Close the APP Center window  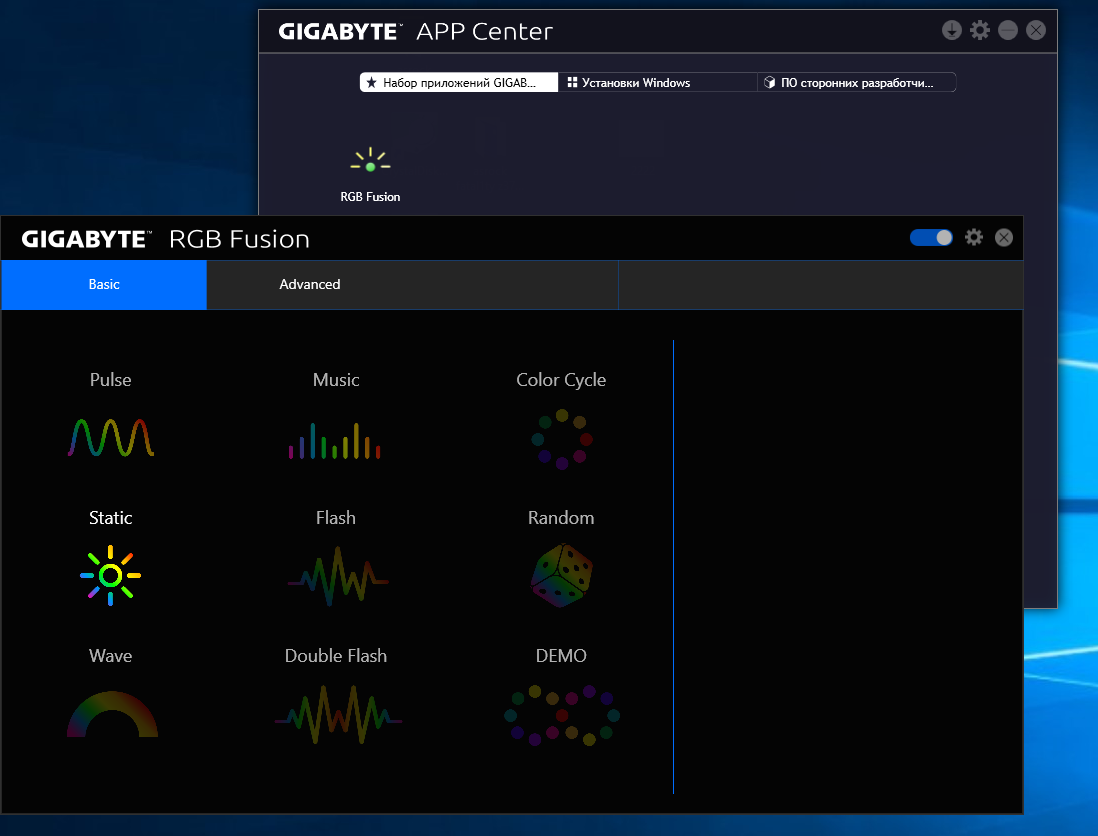1036,30
